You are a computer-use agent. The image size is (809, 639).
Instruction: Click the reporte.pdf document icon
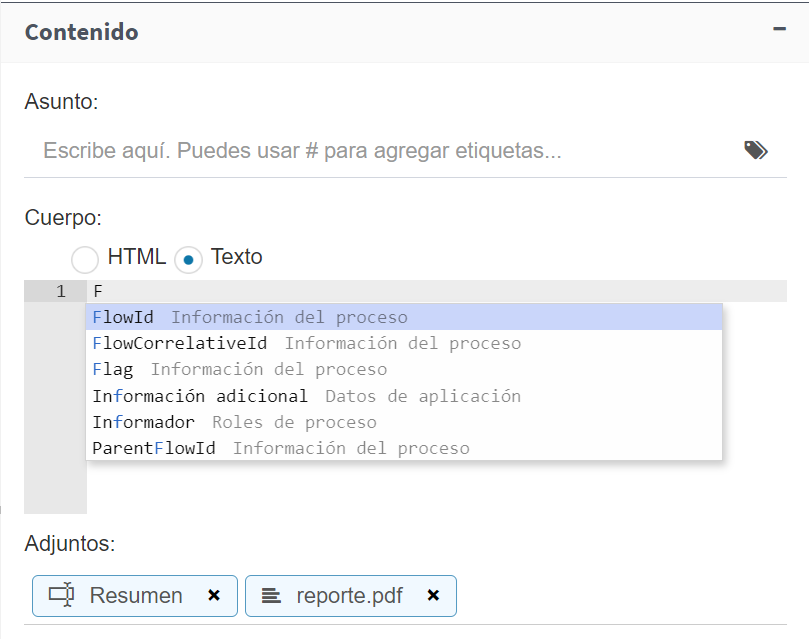271,596
